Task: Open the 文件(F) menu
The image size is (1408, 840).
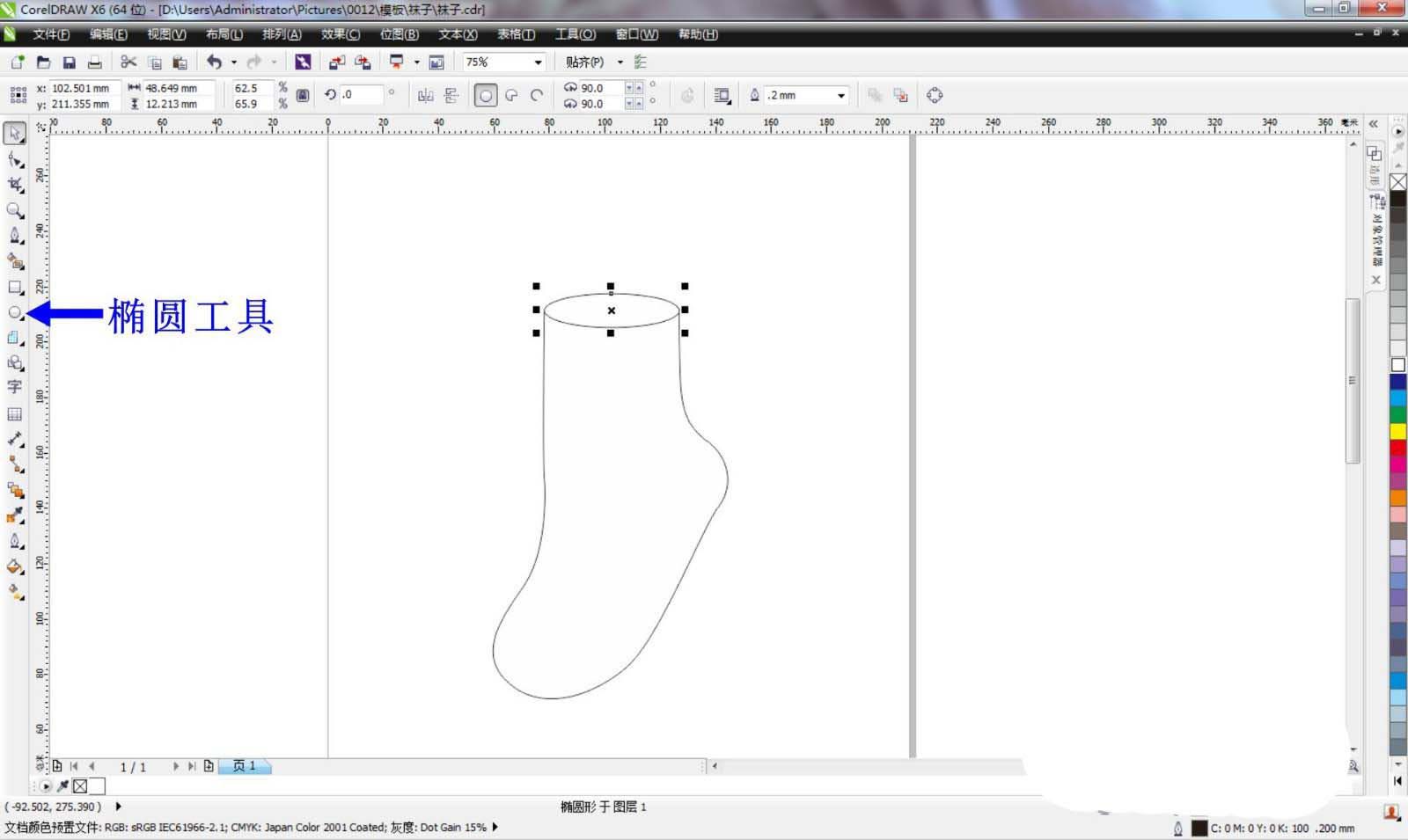Action: 51,34
